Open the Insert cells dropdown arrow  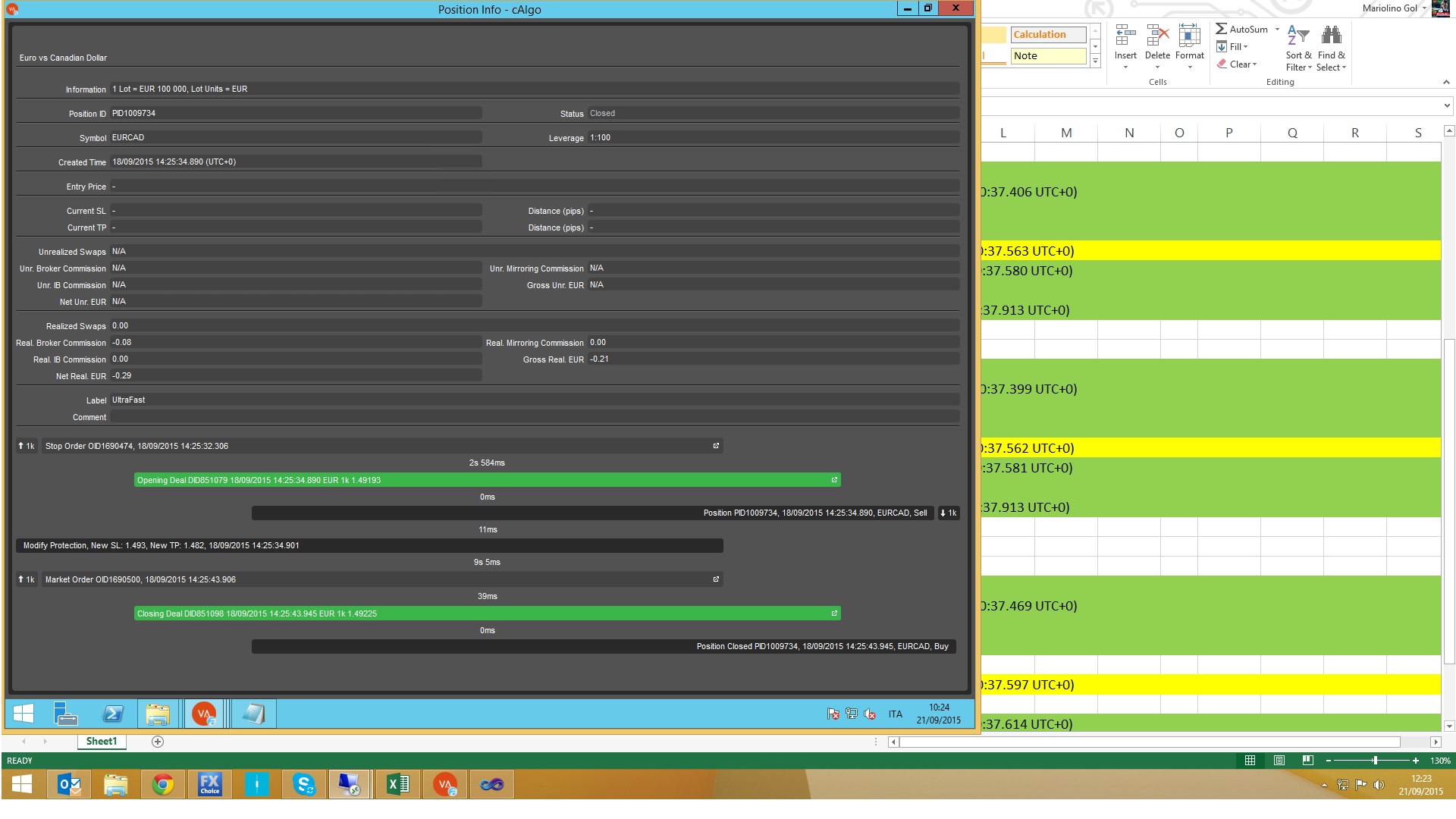point(1125,67)
